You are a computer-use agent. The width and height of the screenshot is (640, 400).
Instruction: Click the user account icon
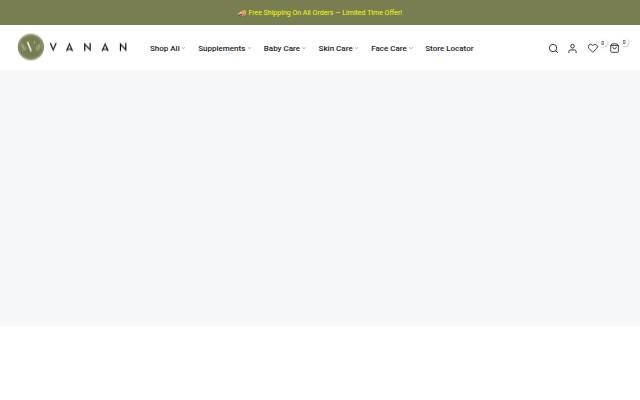pyautogui.click(x=572, y=49)
